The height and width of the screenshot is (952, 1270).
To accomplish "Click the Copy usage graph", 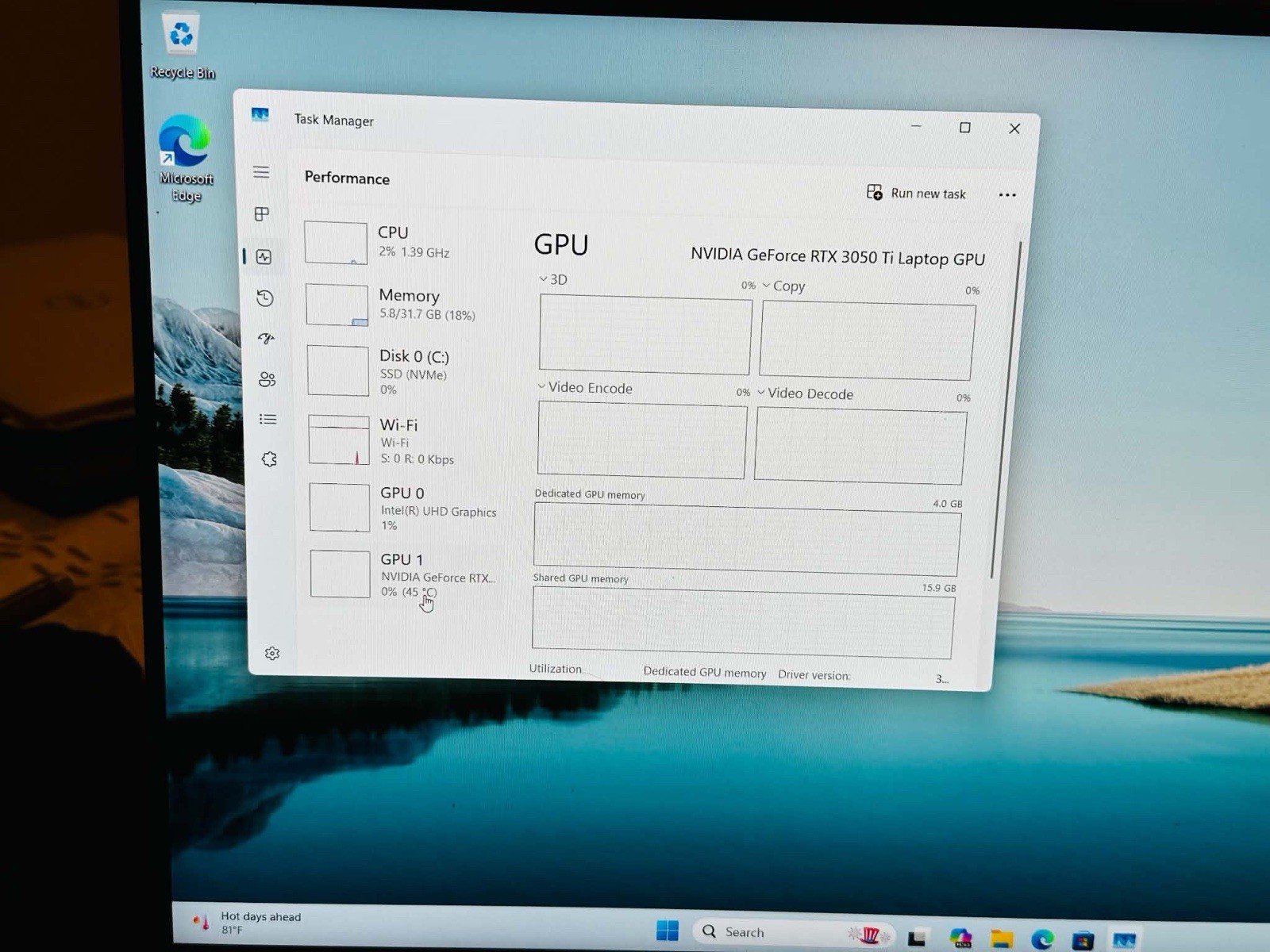I will (x=868, y=341).
